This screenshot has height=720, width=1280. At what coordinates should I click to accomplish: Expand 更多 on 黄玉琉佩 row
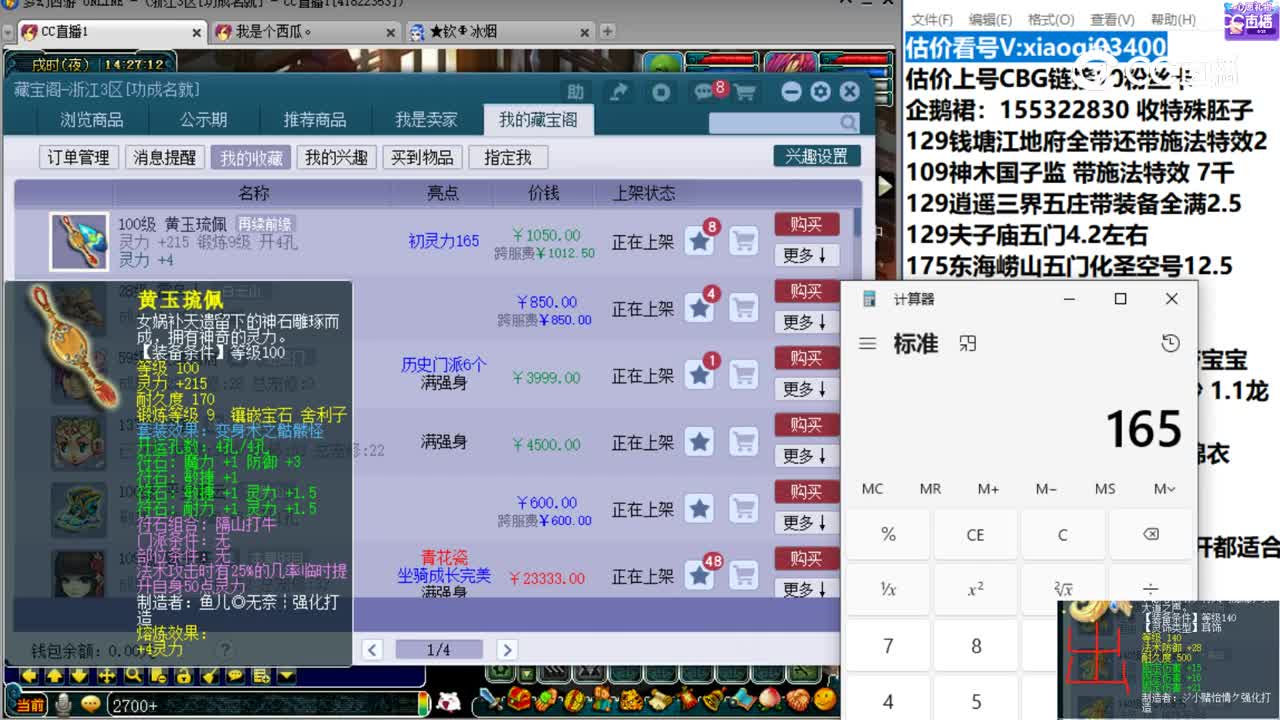pyautogui.click(x=806, y=255)
